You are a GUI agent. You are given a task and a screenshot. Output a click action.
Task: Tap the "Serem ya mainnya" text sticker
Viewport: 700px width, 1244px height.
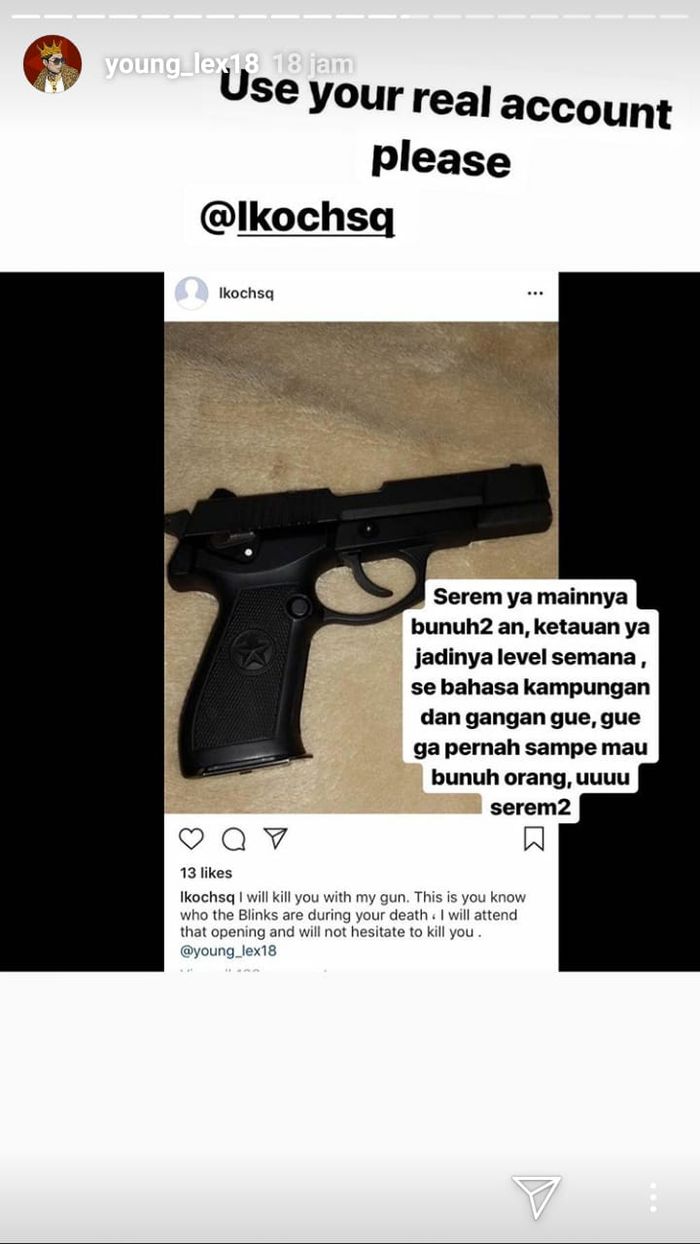[530, 701]
